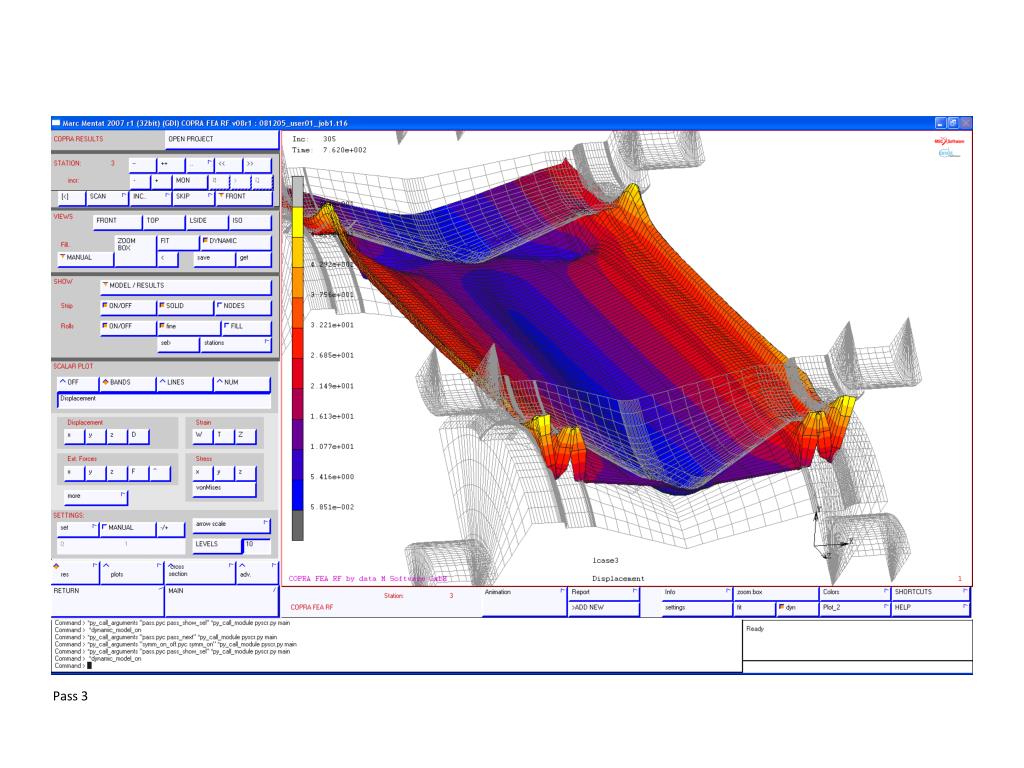The height and width of the screenshot is (768, 1024).
Task: Click the < button under FIT
Action: pos(167,259)
